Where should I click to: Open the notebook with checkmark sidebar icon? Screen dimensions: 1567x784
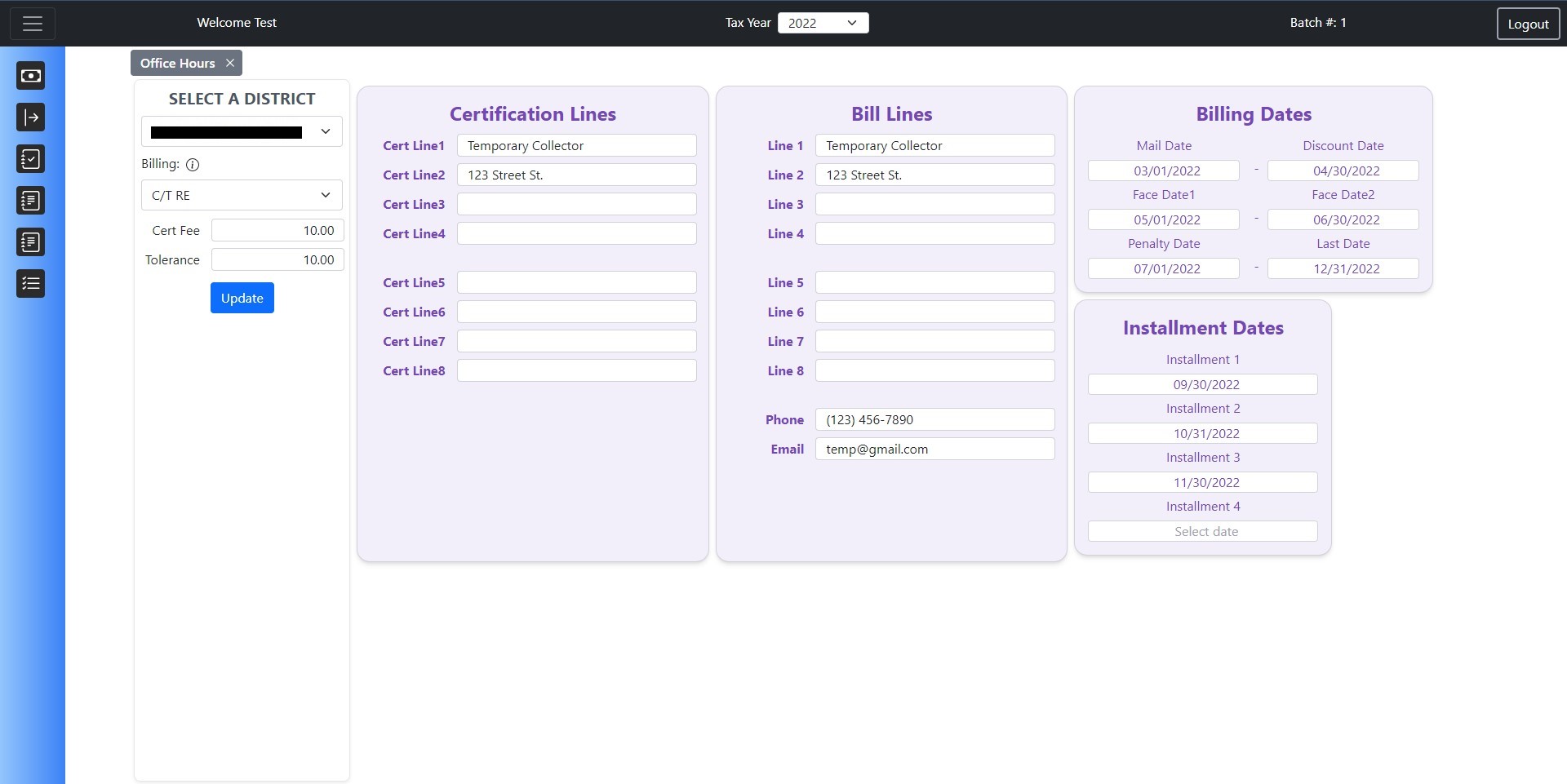pos(31,159)
